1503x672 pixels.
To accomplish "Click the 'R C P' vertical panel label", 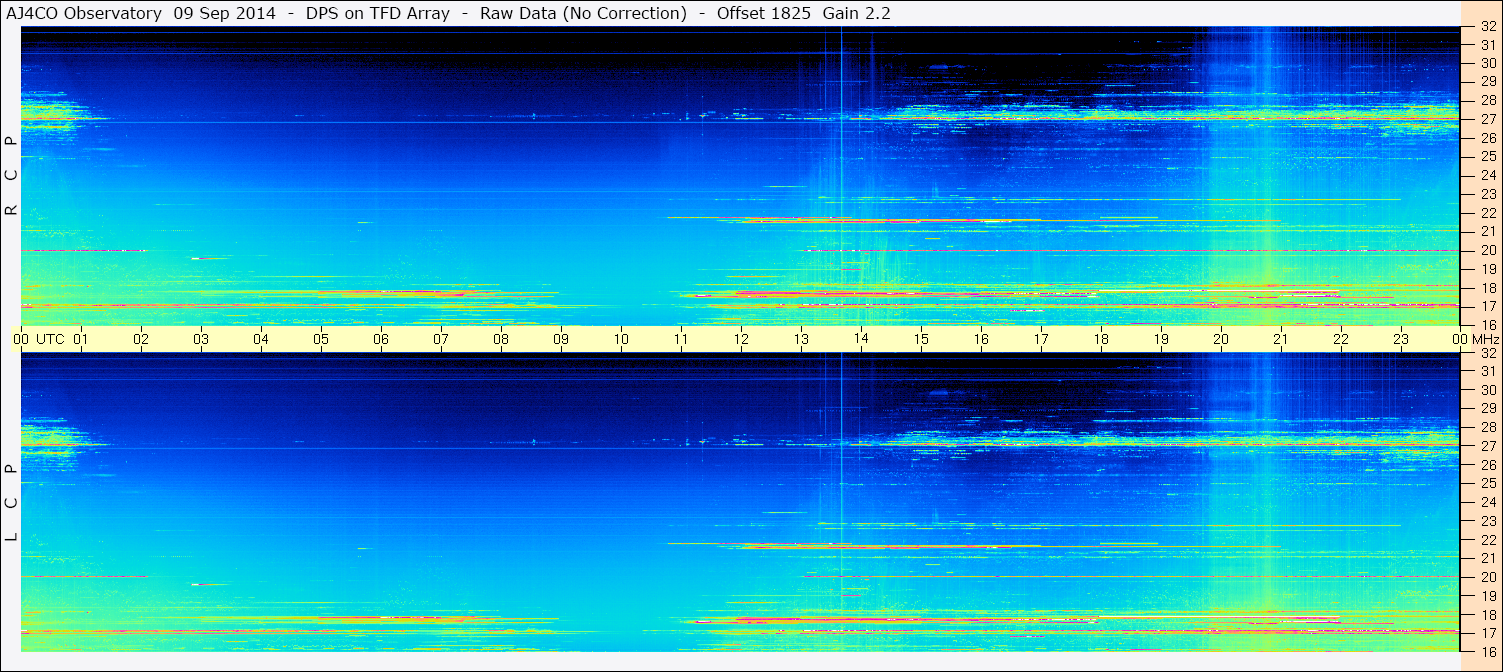I will click(x=12, y=176).
